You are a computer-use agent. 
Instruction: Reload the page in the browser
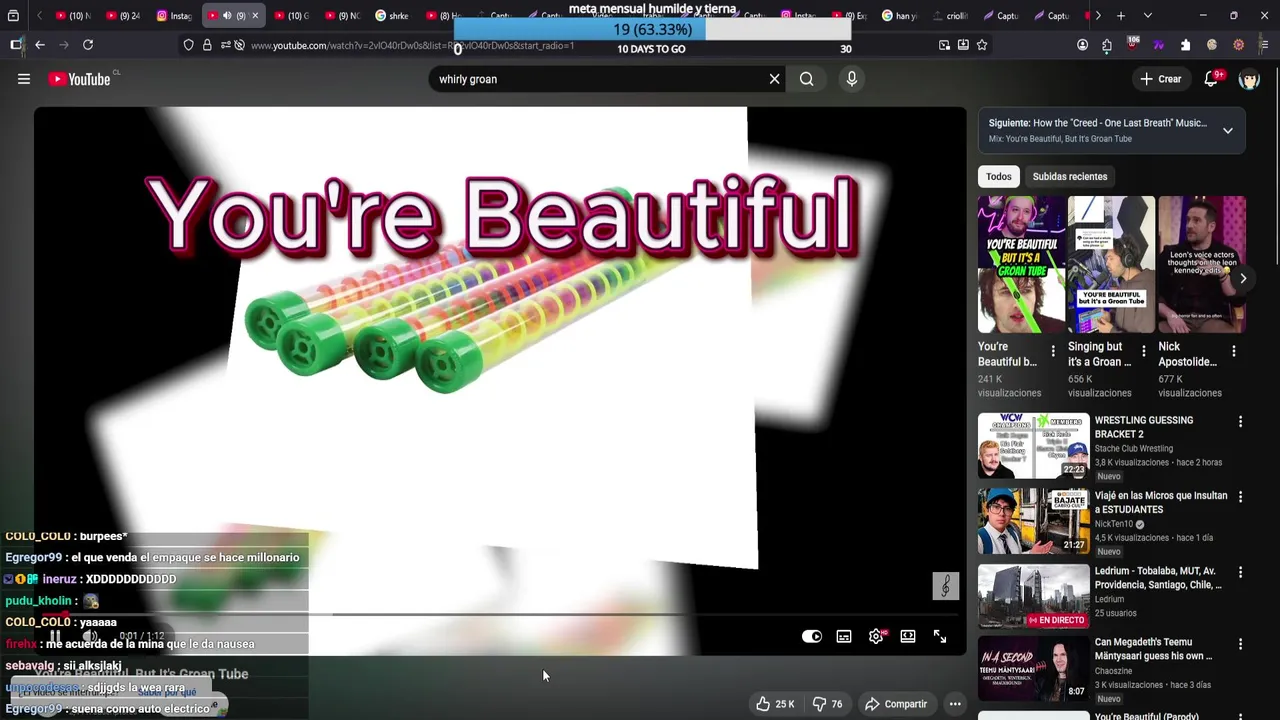click(x=88, y=45)
